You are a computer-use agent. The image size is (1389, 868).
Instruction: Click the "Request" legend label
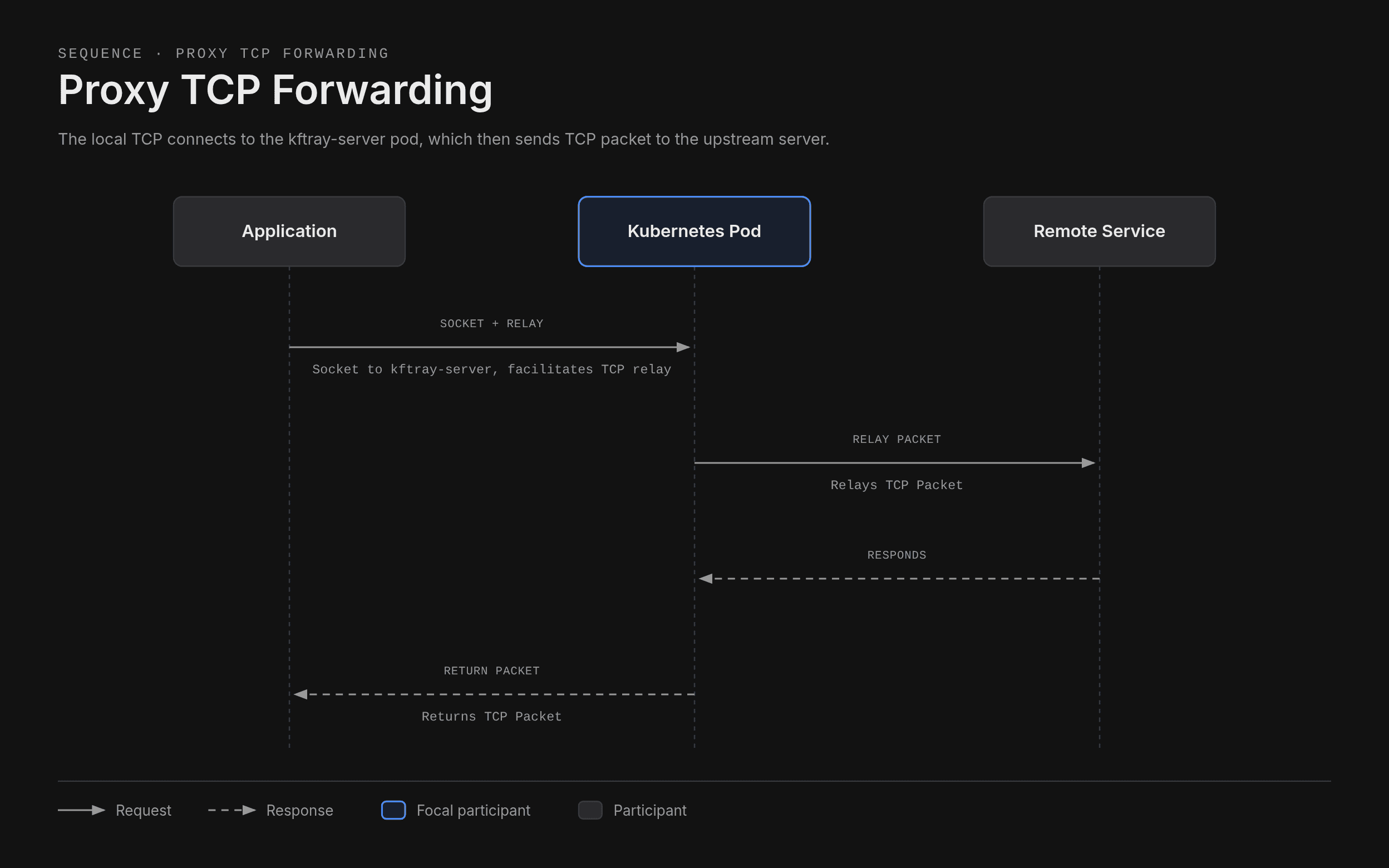(144, 811)
